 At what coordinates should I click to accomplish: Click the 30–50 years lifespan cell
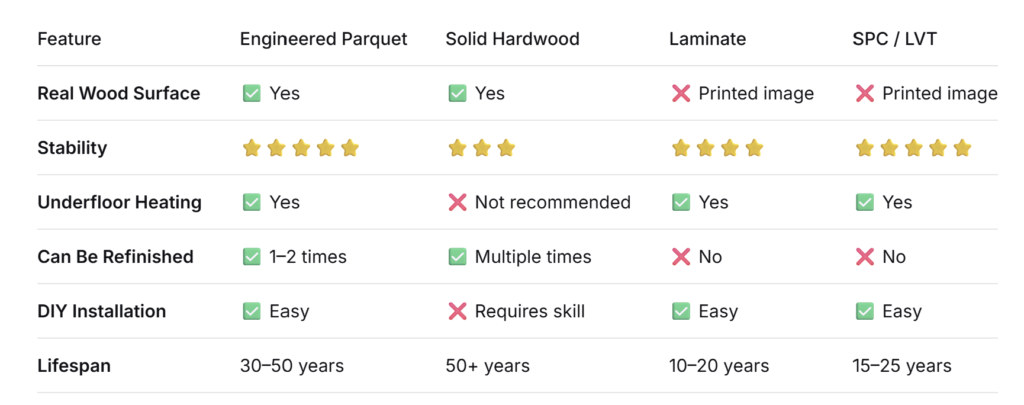[292, 366]
